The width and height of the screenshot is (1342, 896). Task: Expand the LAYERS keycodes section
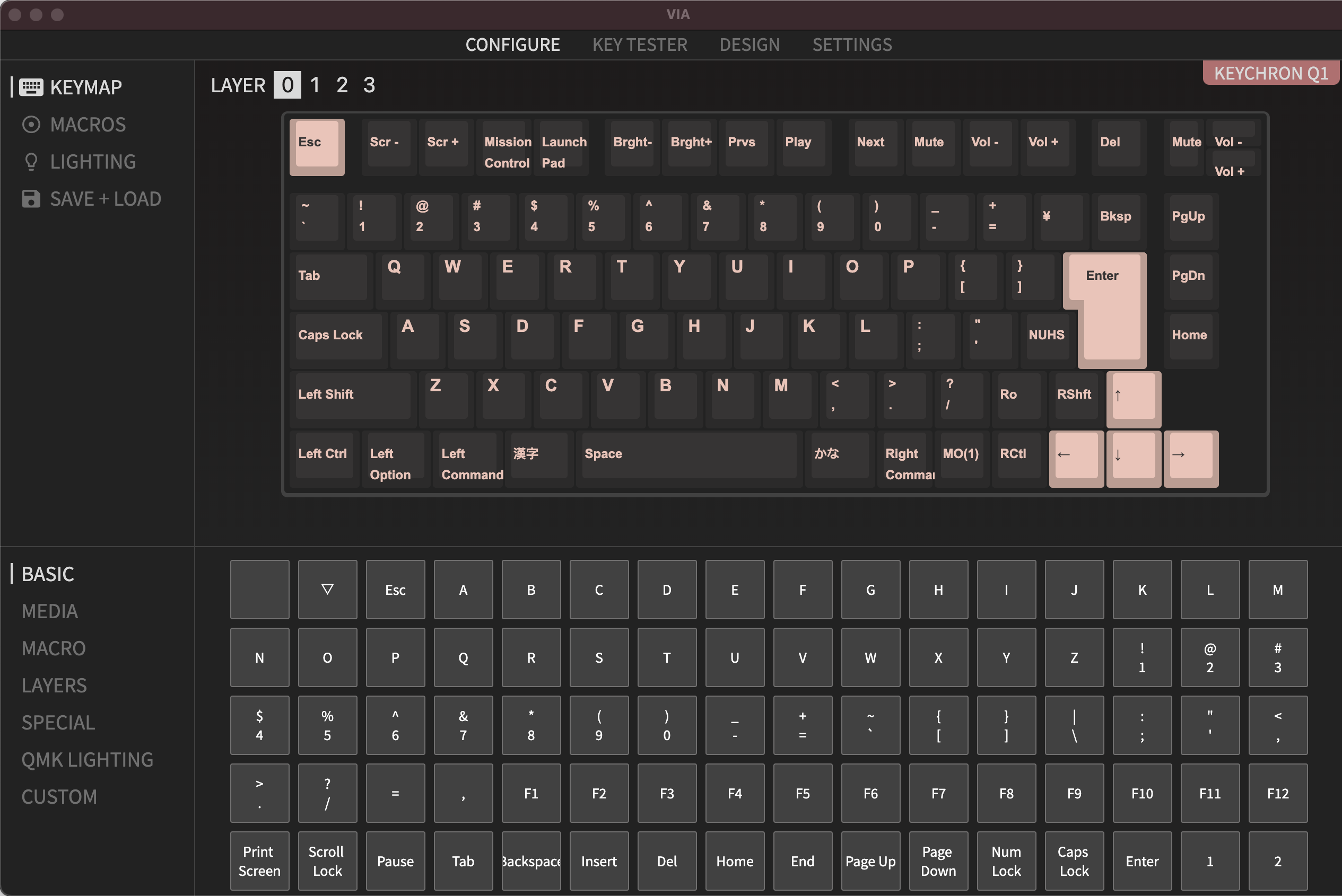53,684
